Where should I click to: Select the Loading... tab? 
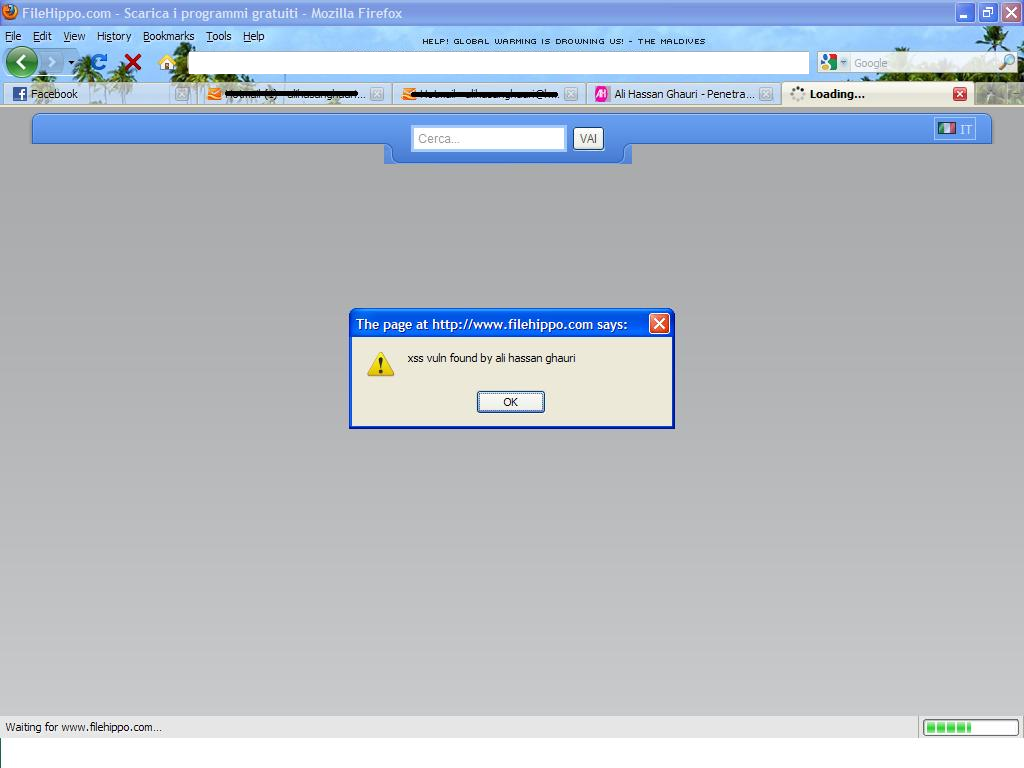pos(878,94)
